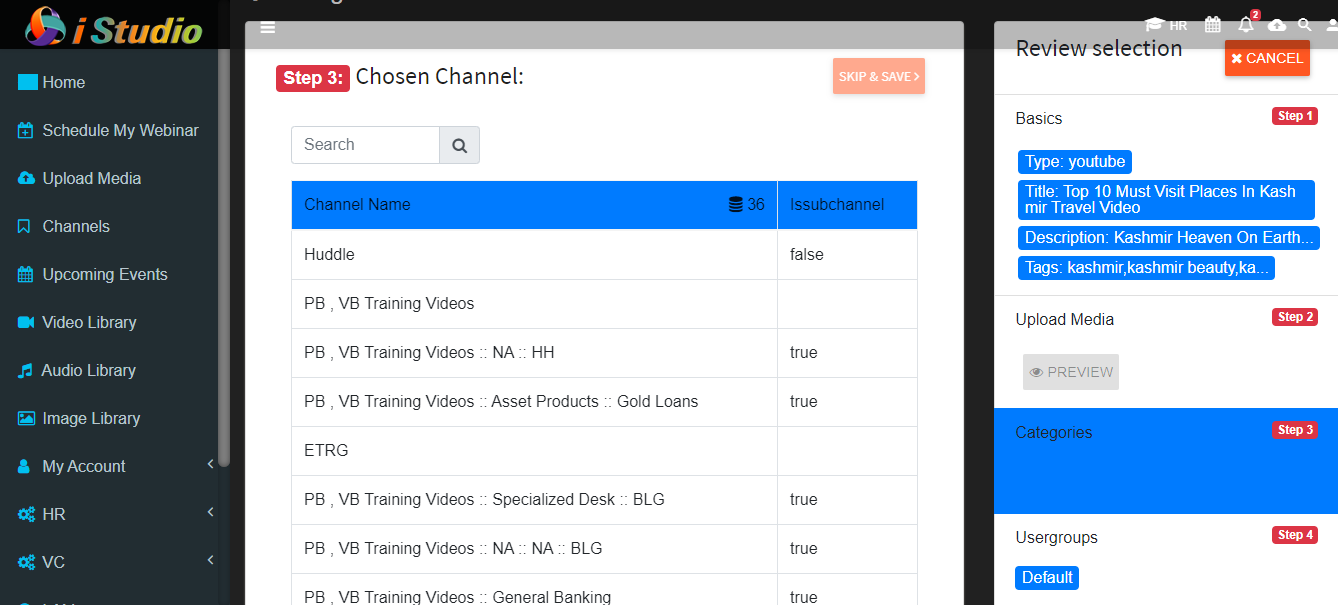Open Schedule My Webinar
Image resolution: width=1338 pixels, height=605 pixels.
(108, 130)
